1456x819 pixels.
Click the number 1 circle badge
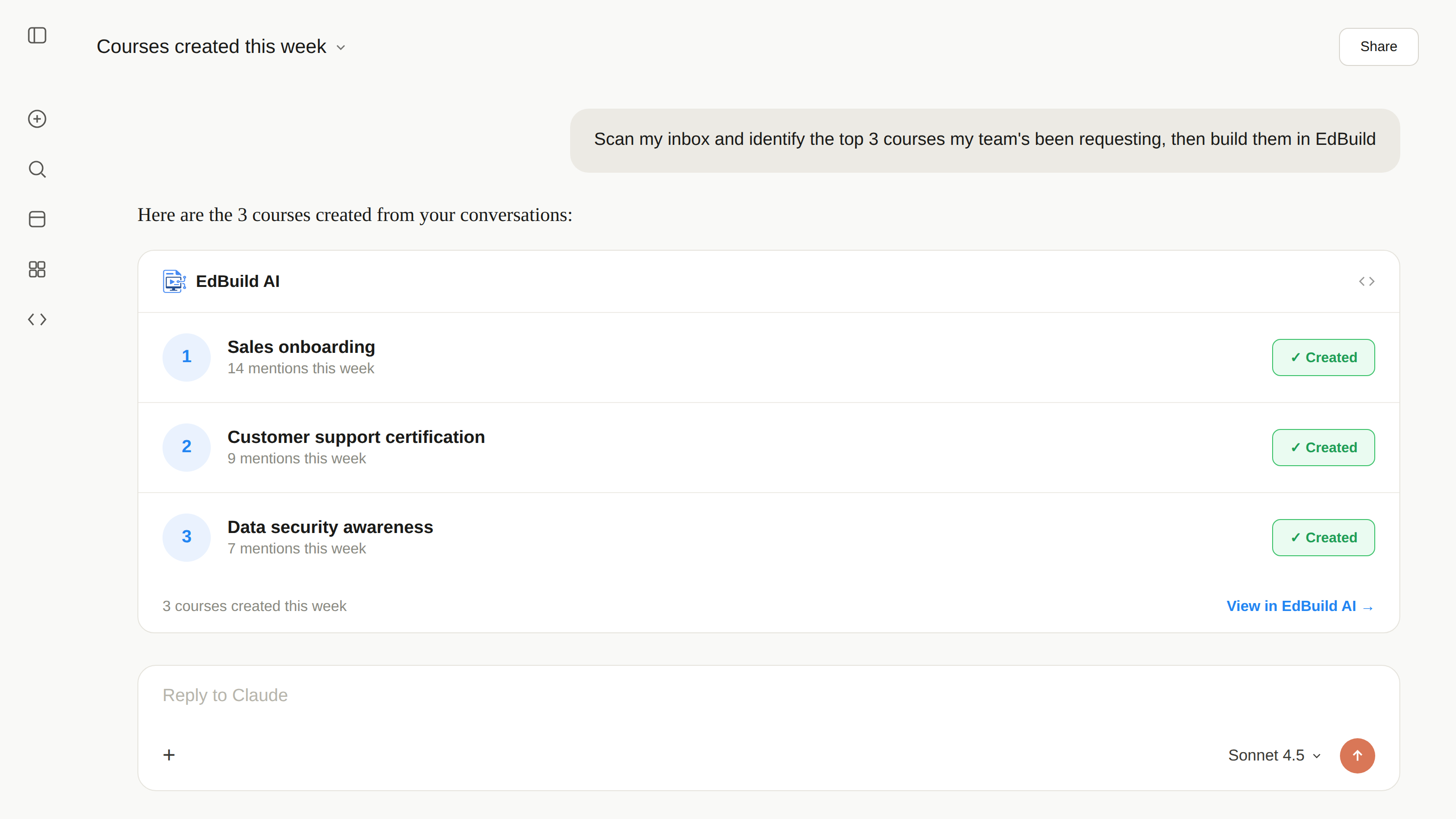pos(187,357)
